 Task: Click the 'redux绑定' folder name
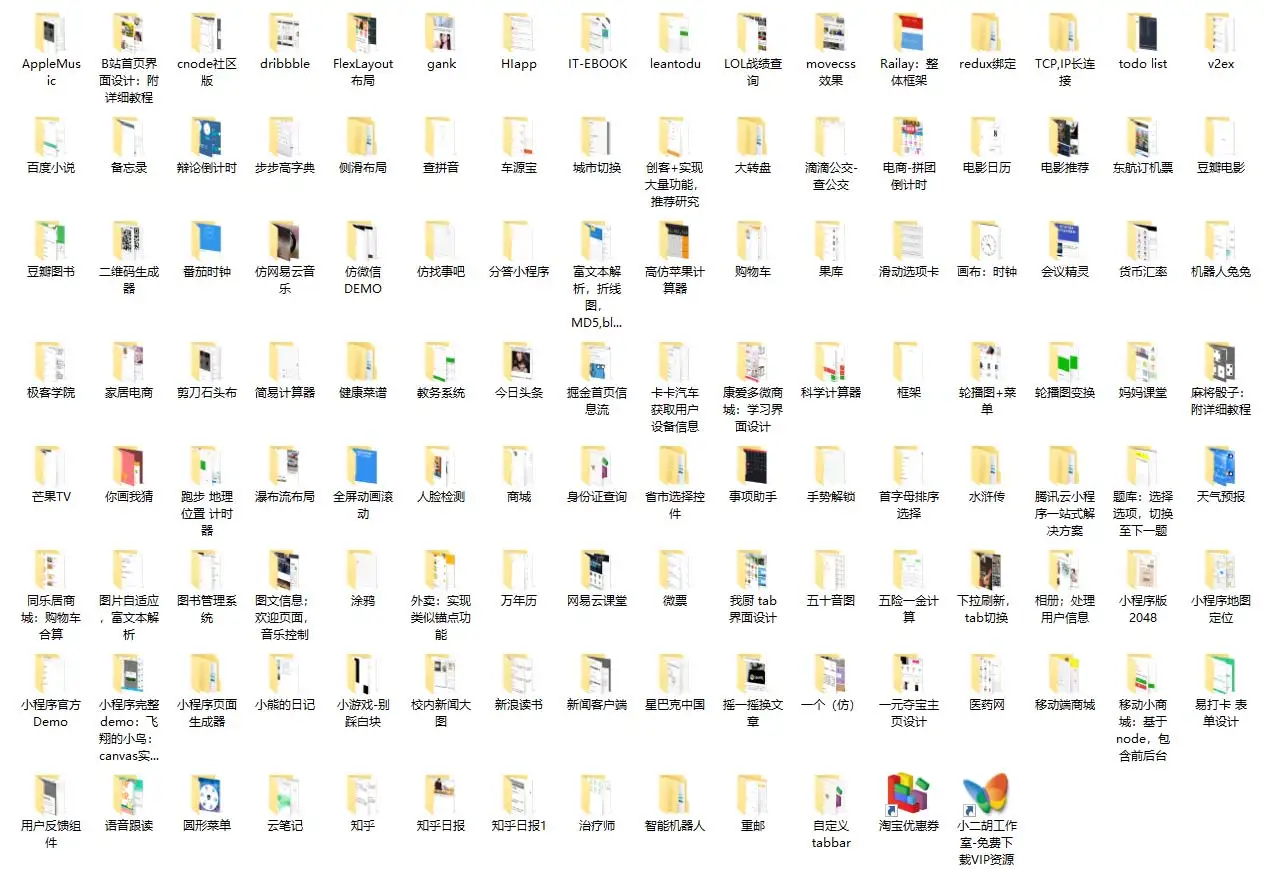987,64
